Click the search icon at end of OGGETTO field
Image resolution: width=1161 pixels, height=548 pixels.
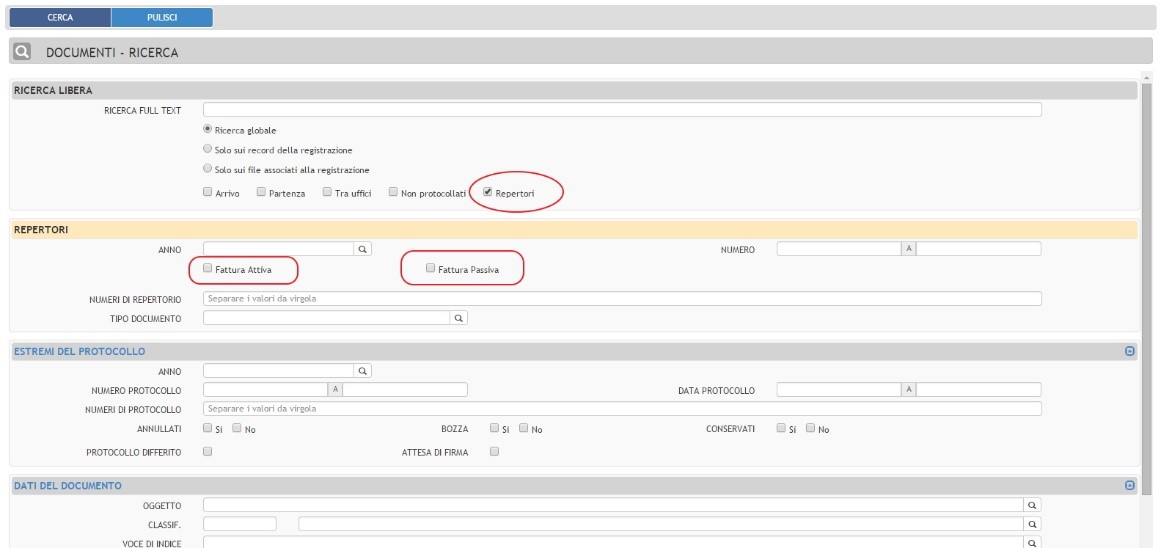click(1032, 506)
